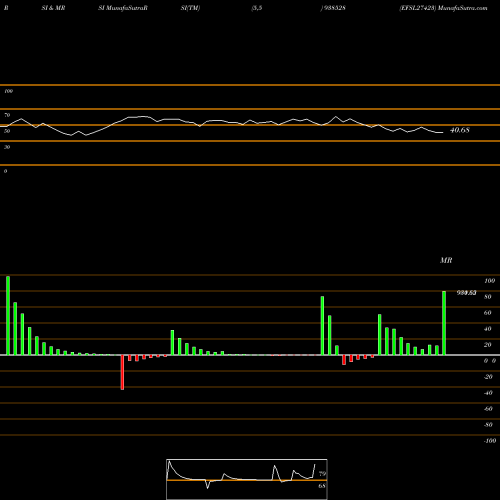
Task: Click the RSI axis label 30
Action: click(x=7, y=147)
